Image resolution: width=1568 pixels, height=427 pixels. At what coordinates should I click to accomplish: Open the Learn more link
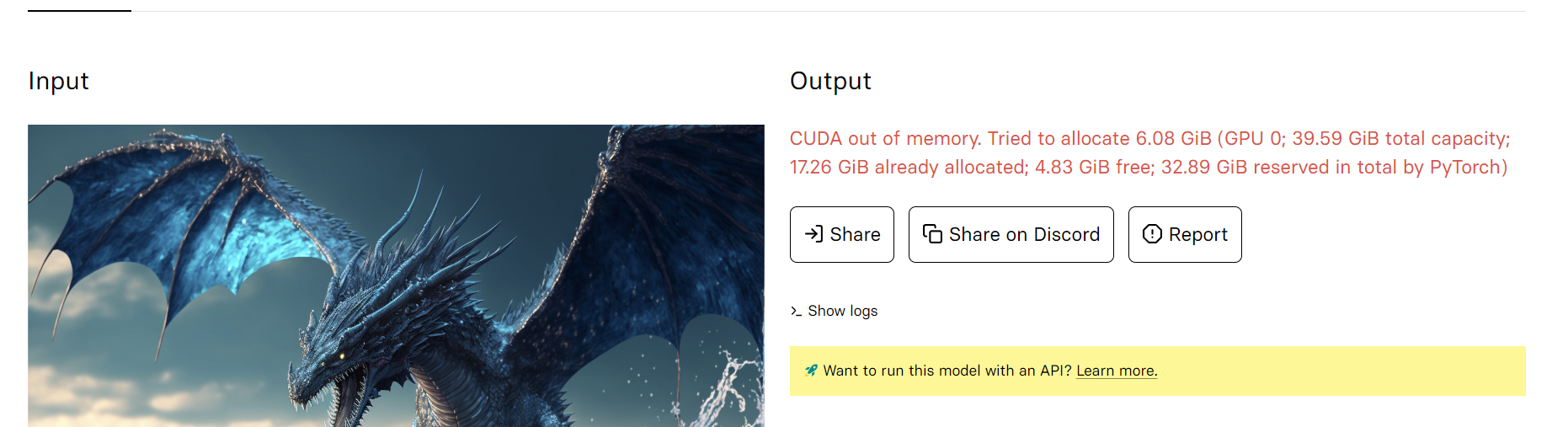coord(1117,371)
